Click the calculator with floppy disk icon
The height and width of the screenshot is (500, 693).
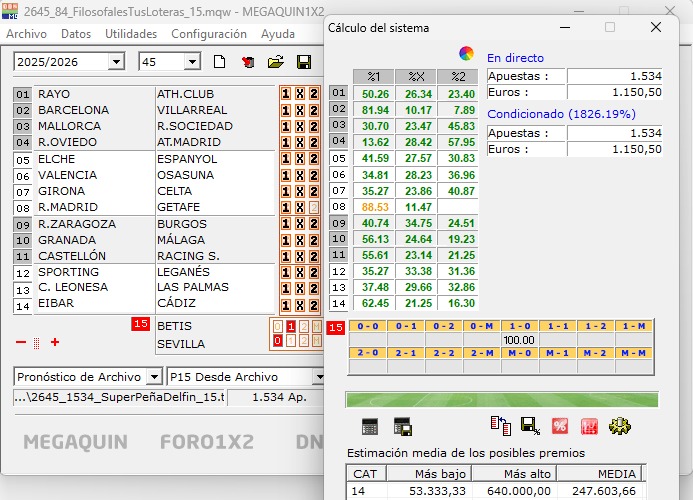click(403, 425)
